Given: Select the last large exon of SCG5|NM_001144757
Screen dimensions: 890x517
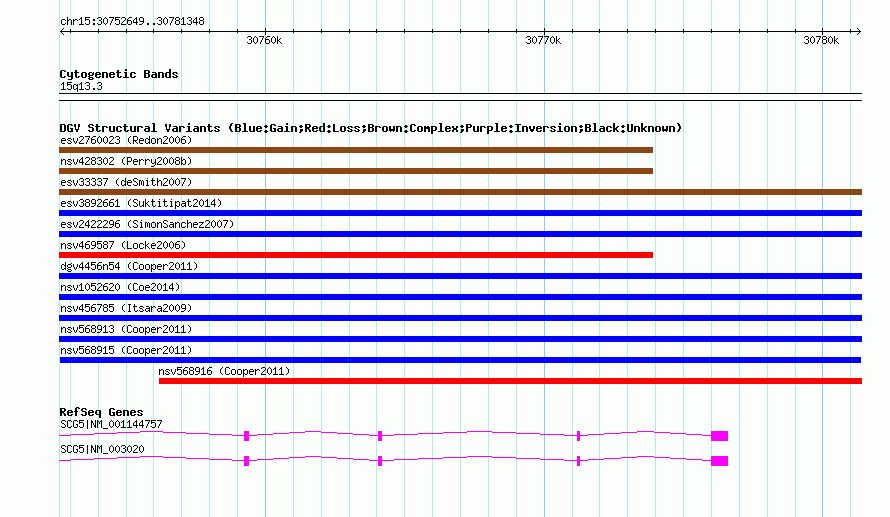Looking at the screenshot, I should tap(720, 436).
